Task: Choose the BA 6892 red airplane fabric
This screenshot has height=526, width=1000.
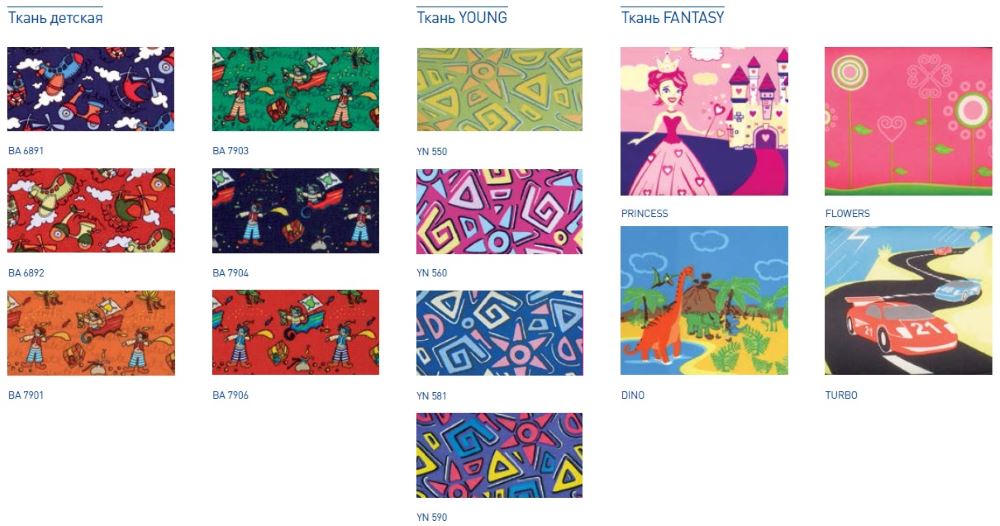Action: pos(91,210)
